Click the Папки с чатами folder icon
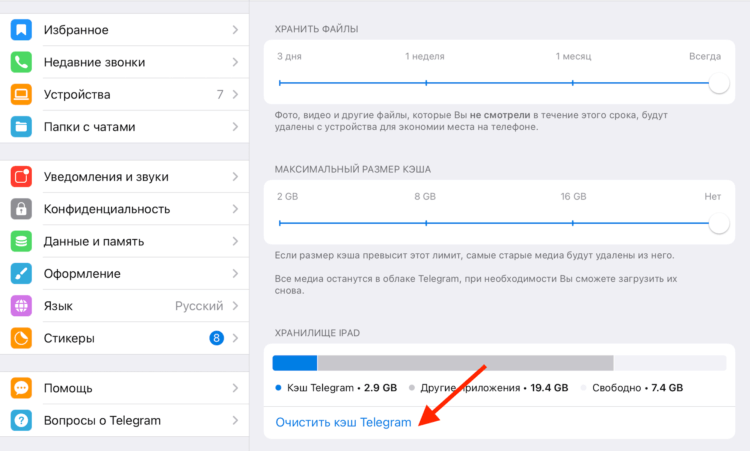This screenshot has width=750, height=451. [x=21, y=127]
